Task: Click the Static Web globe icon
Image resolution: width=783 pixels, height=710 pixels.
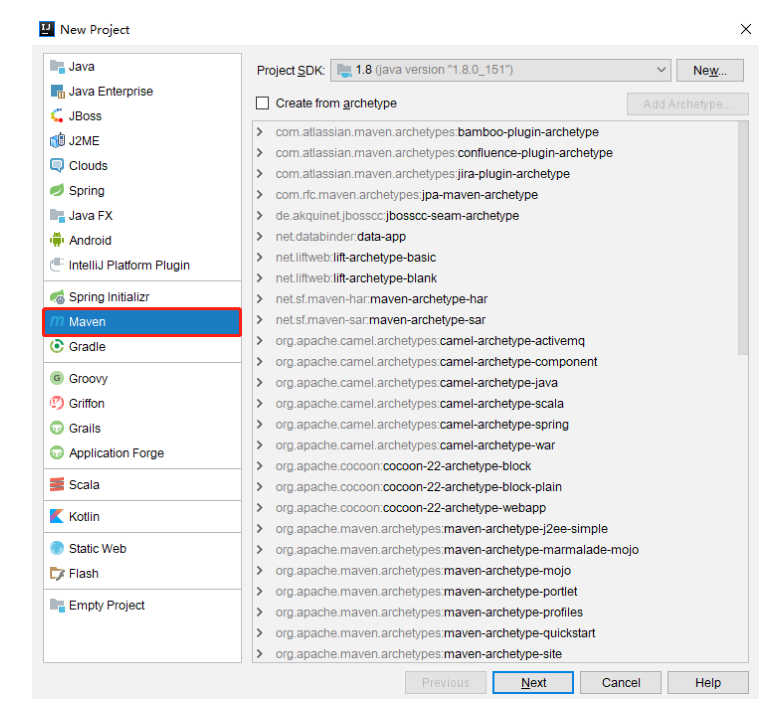Action: 57,549
